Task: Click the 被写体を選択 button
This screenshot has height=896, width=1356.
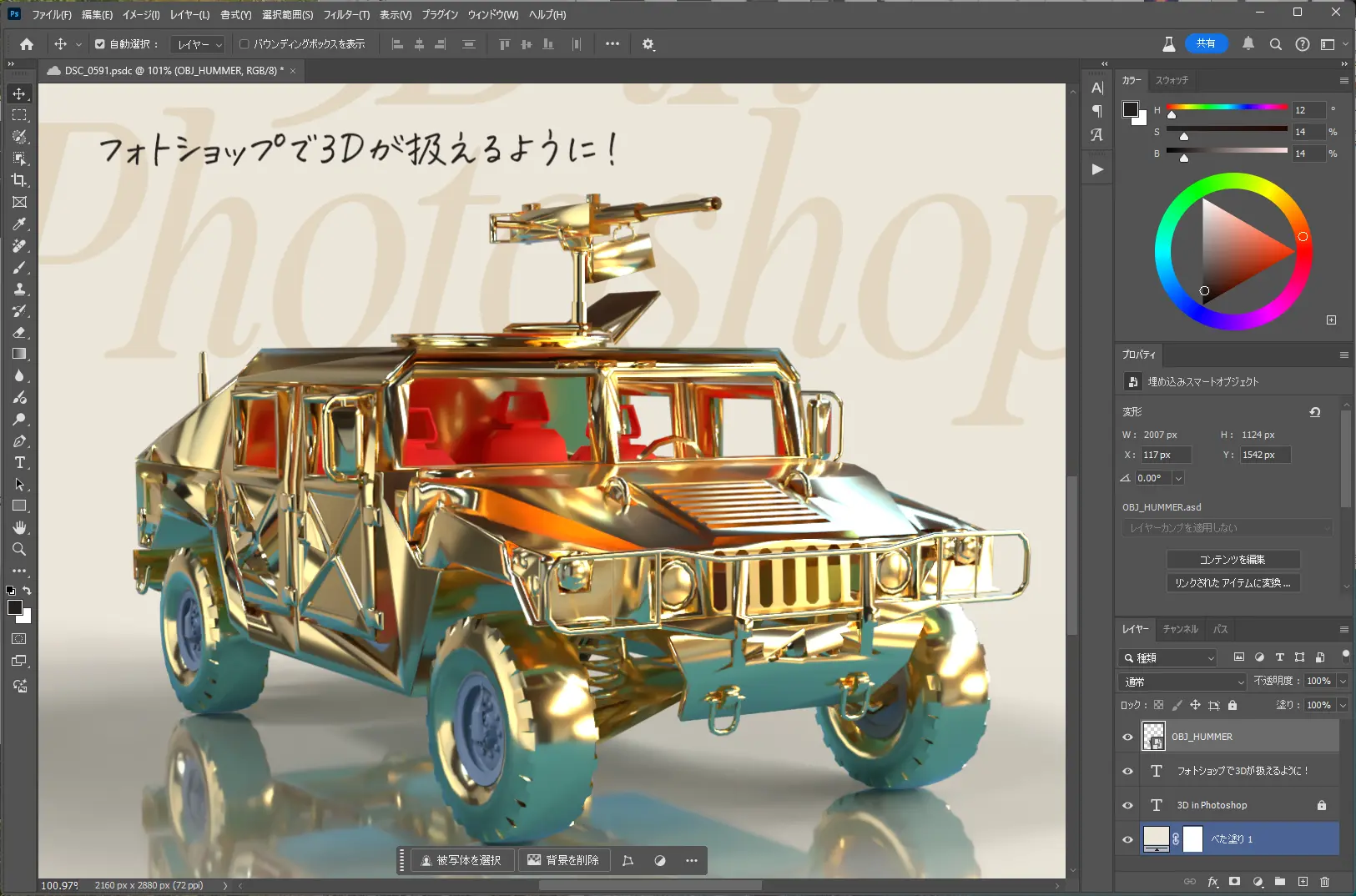Action: coord(461,860)
